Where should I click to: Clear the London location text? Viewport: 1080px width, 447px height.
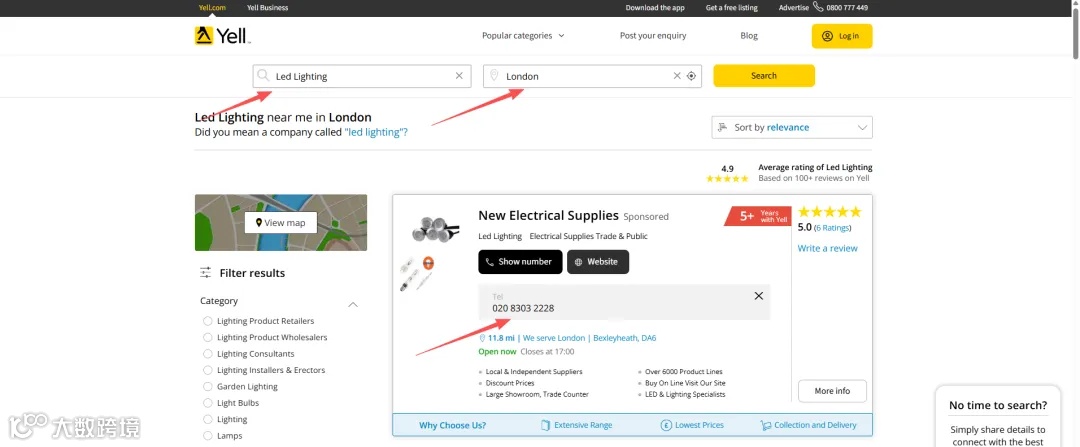tap(677, 76)
